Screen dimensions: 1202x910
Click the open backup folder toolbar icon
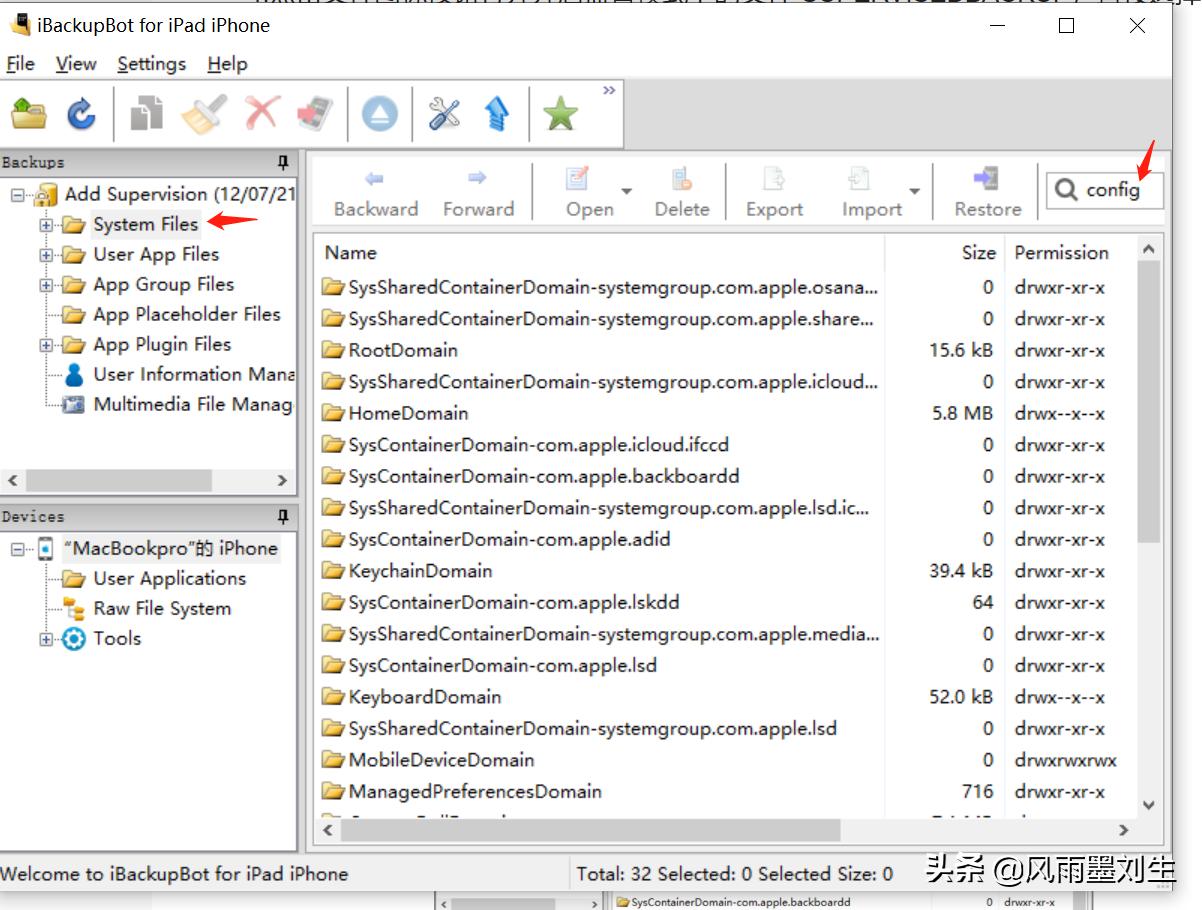pos(29,114)
